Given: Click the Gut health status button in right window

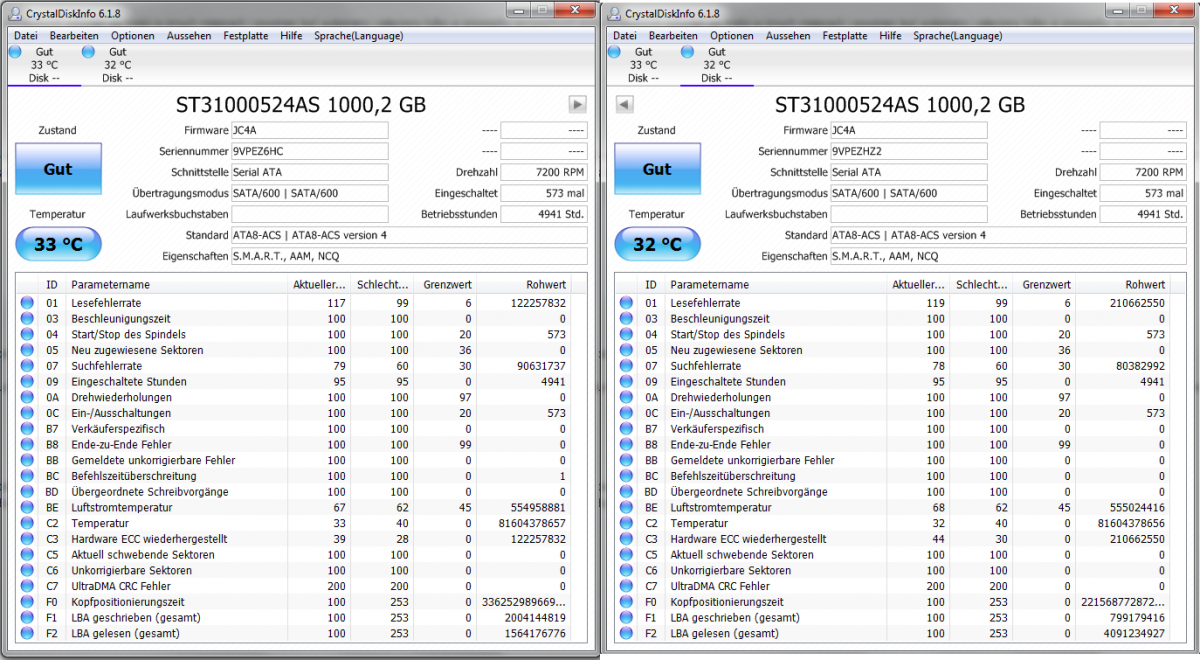Looking at the screenshot, I should click(x=657, y=170).
